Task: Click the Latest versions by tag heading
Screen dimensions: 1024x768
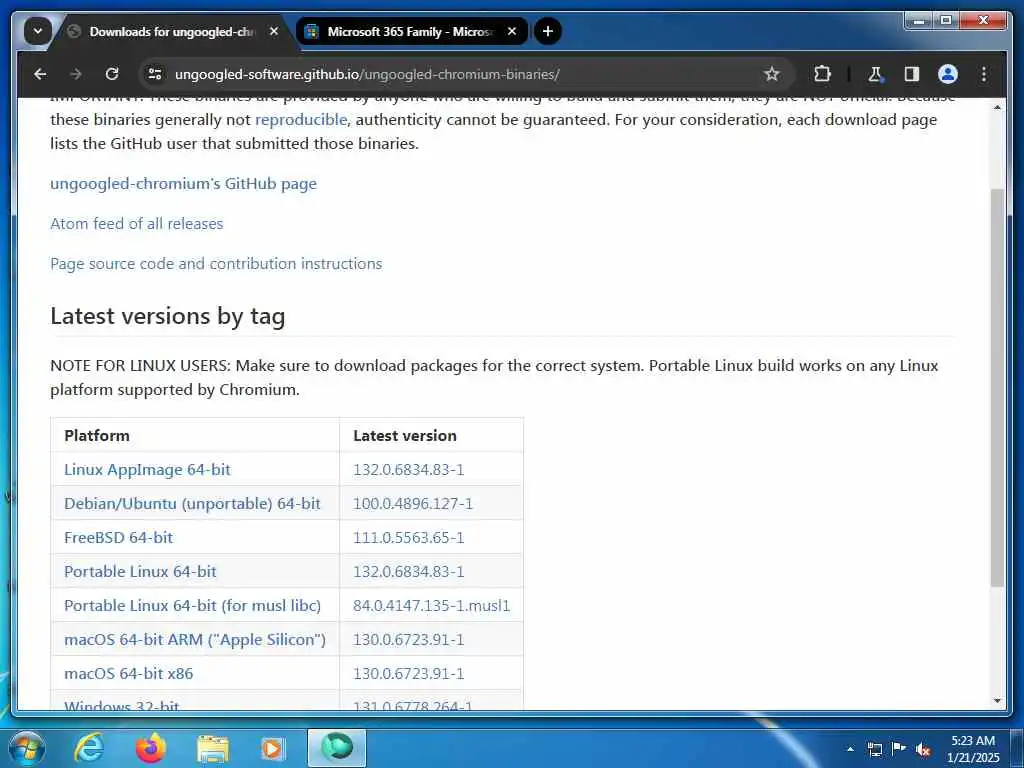Action: tap(168, 316)
